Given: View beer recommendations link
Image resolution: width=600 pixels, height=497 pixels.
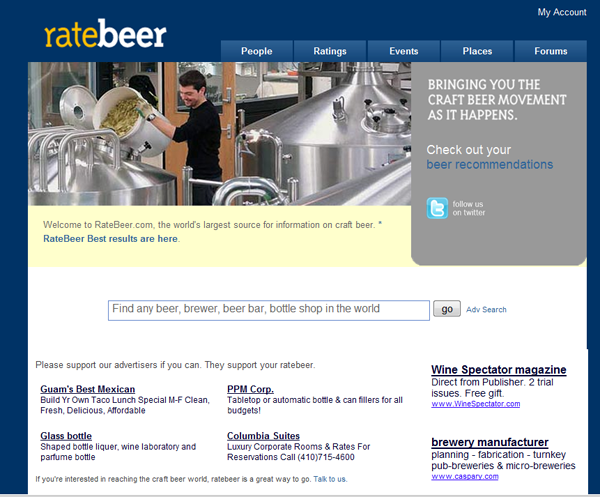Looking at the screenshot, I should 490,165.
